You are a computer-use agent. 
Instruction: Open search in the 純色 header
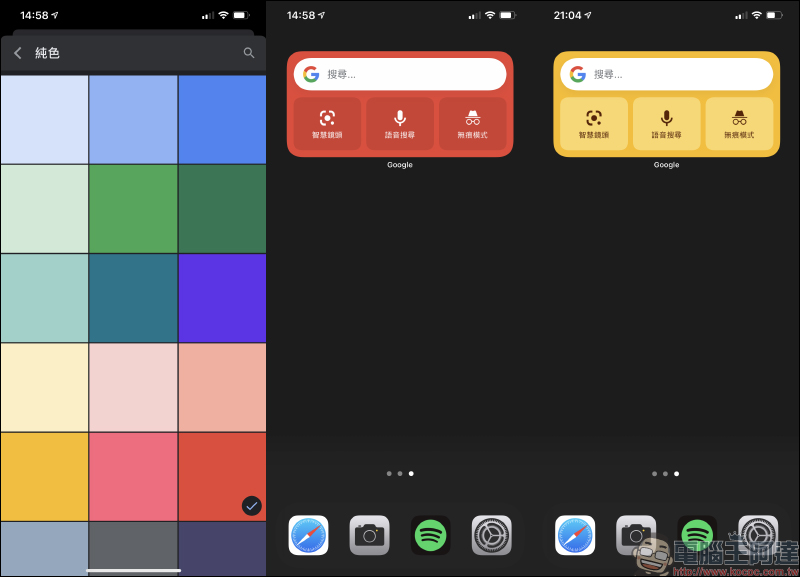pyautogui.click(x=248, y=53)
